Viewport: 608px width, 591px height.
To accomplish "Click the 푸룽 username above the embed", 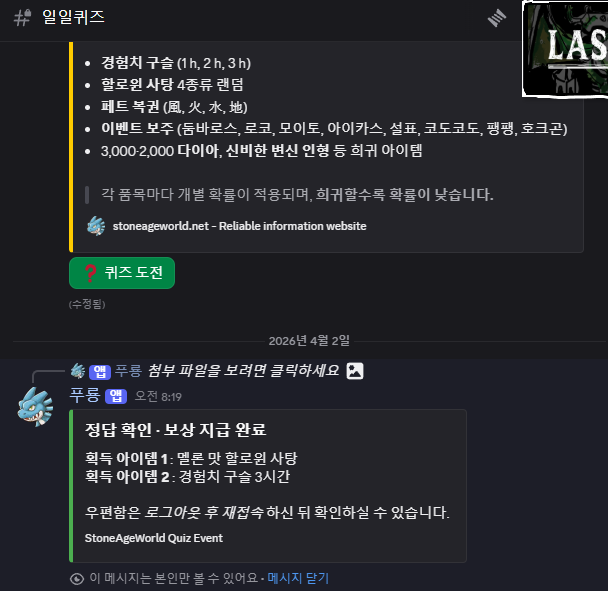I will click(85, 396).
